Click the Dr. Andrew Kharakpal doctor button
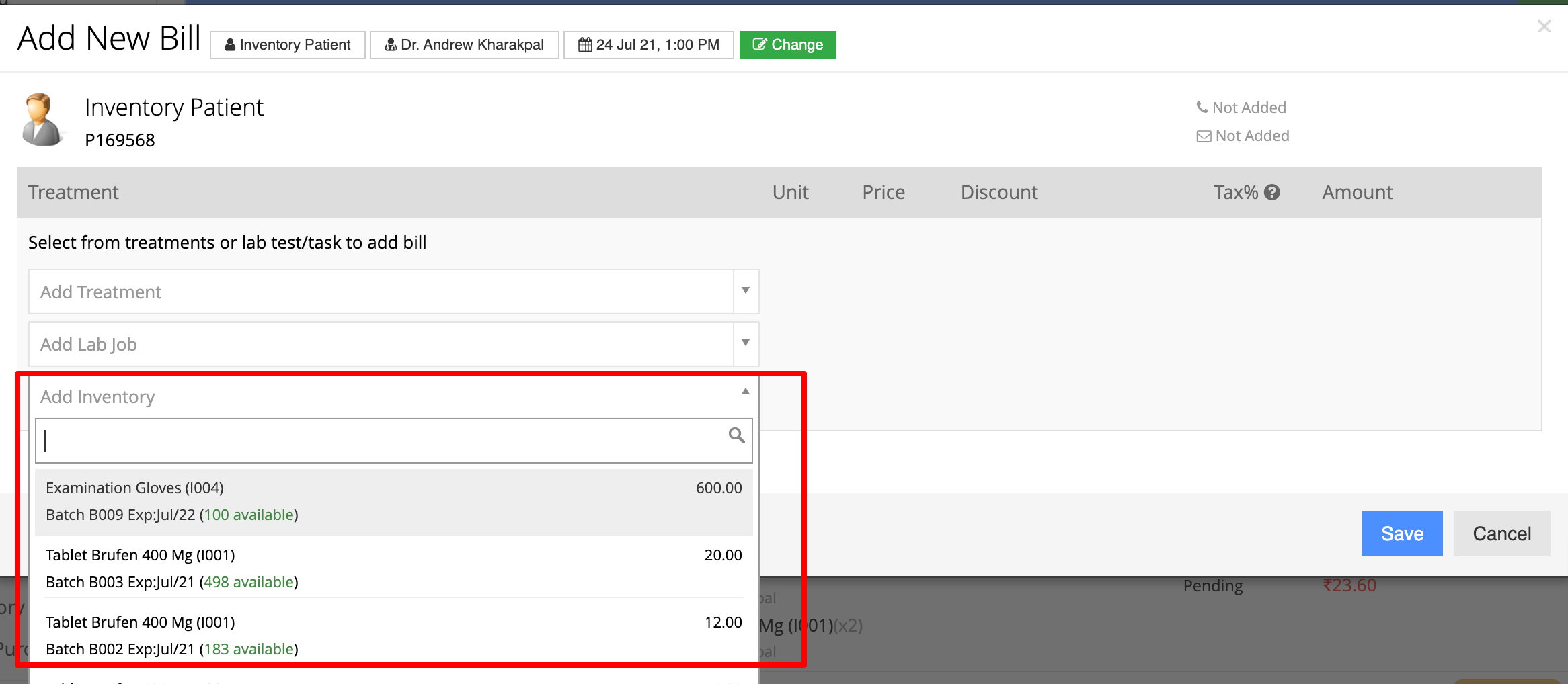 click(x=465, y=45)
